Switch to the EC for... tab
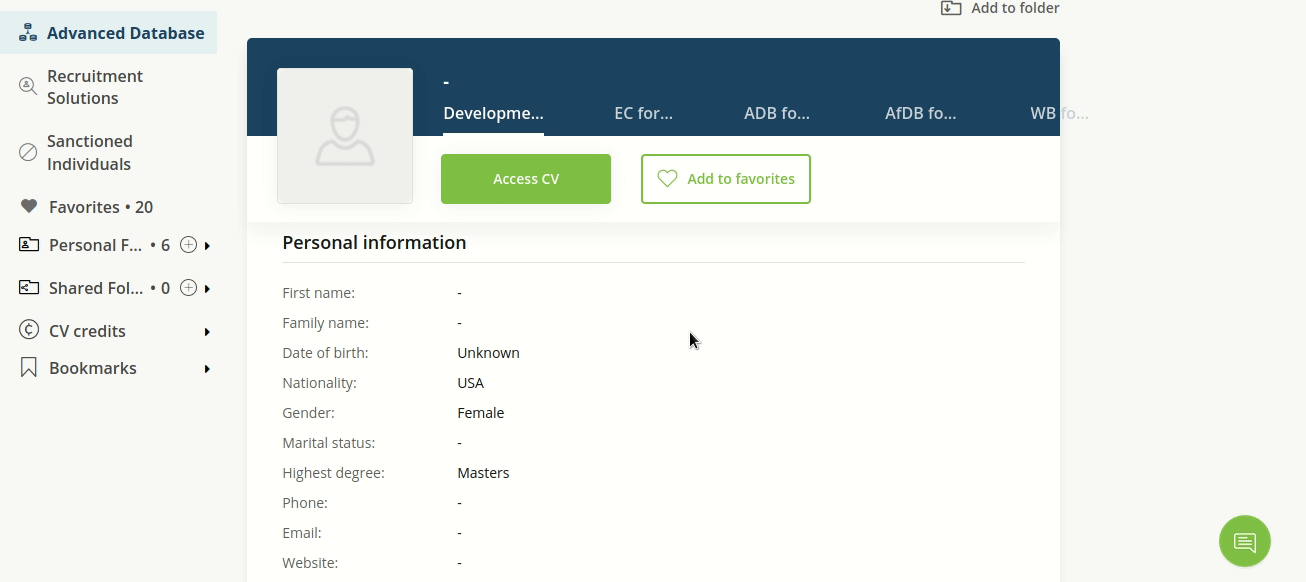This screenshot has width=1306, height=582. [x=644, y=113]
